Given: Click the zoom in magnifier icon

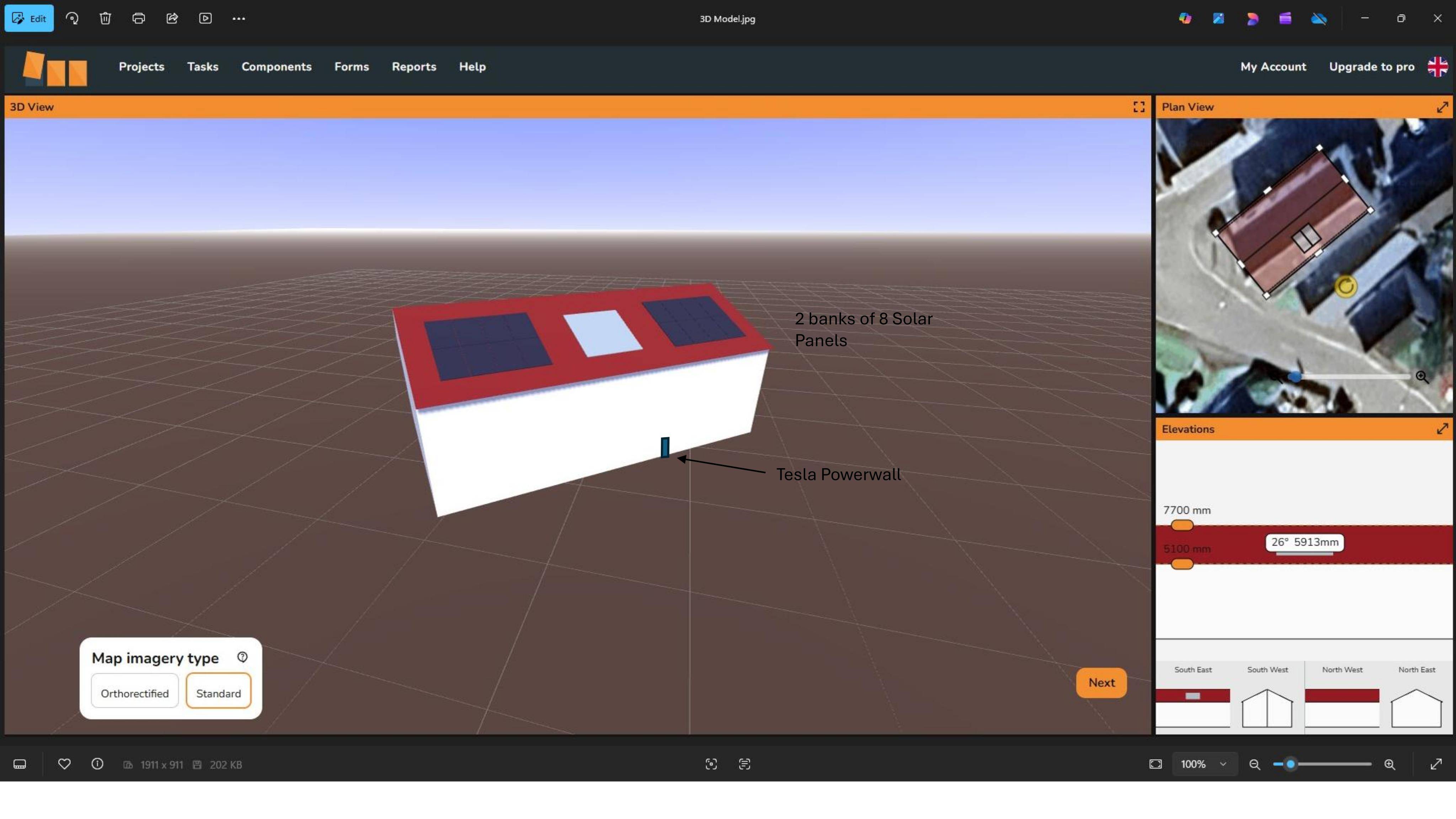Looking at the screenshot, I should [x=1390, y=764].
